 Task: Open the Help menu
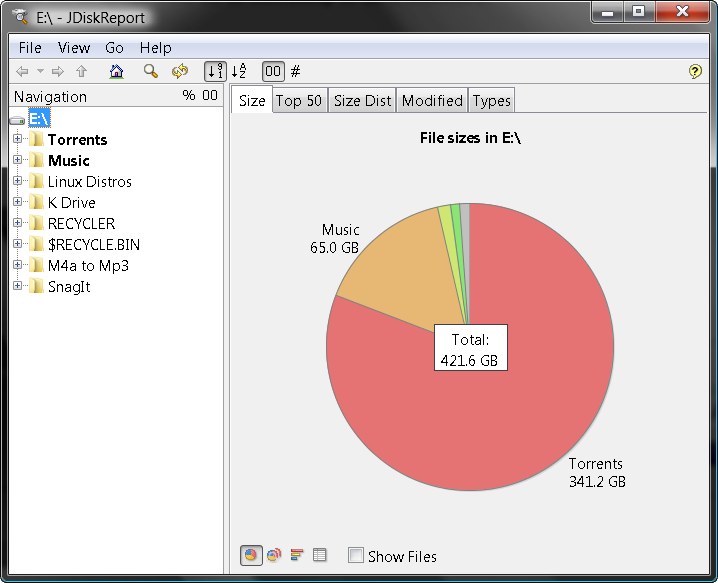[156, 48]
